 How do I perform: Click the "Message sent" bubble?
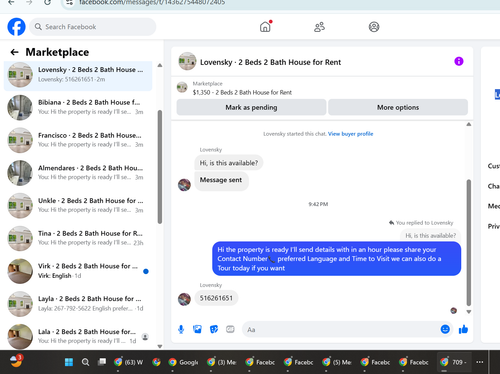tap(221, 180)
